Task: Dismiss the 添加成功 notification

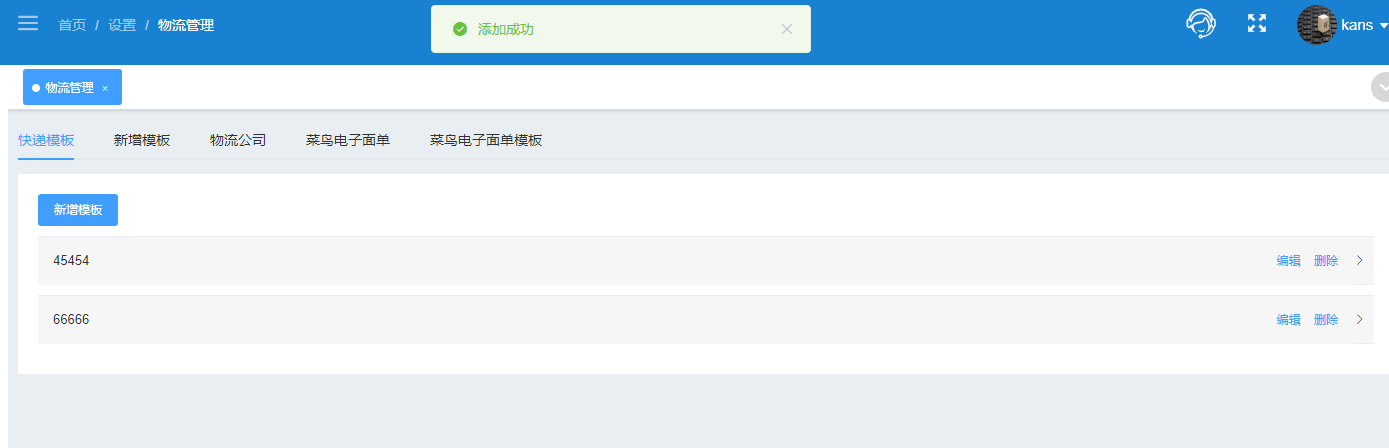Action: [787, 29]
